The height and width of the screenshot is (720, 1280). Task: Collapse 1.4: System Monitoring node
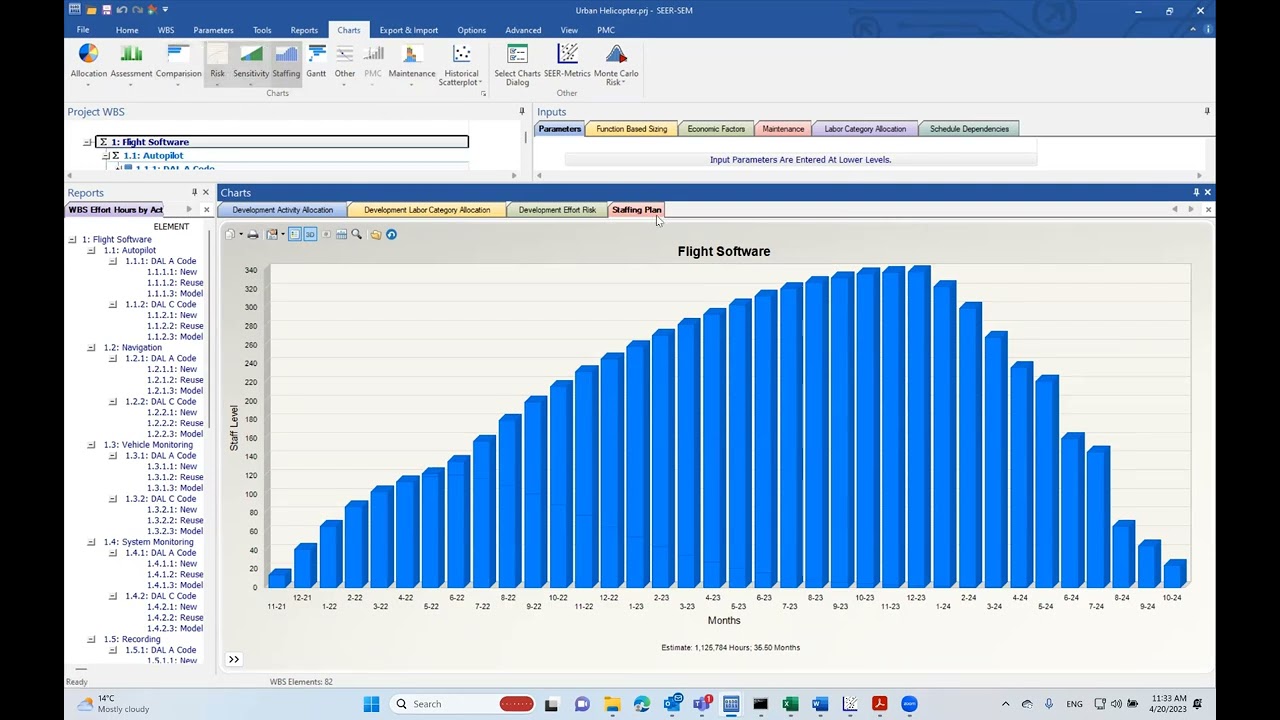[91, 542]
